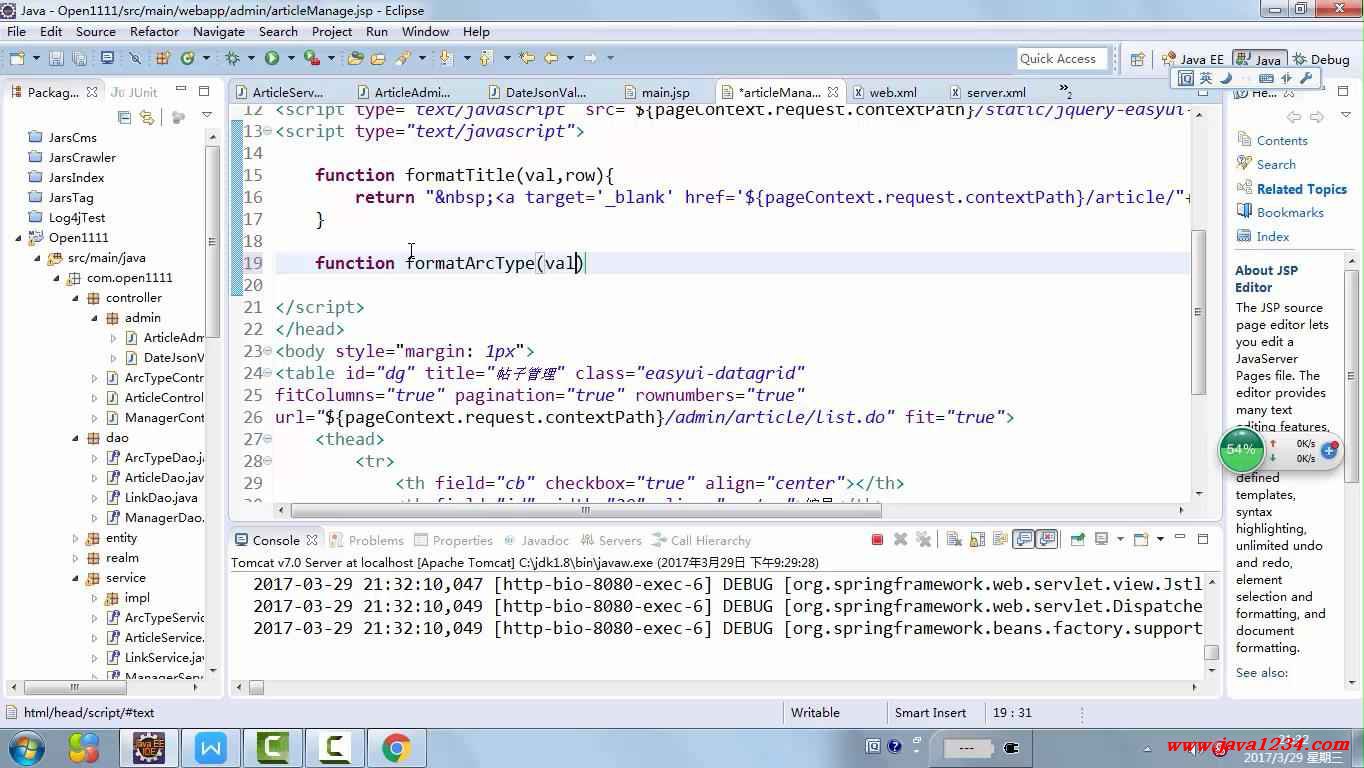Click Link with Editor in Package Explorer

click(146, 117)
